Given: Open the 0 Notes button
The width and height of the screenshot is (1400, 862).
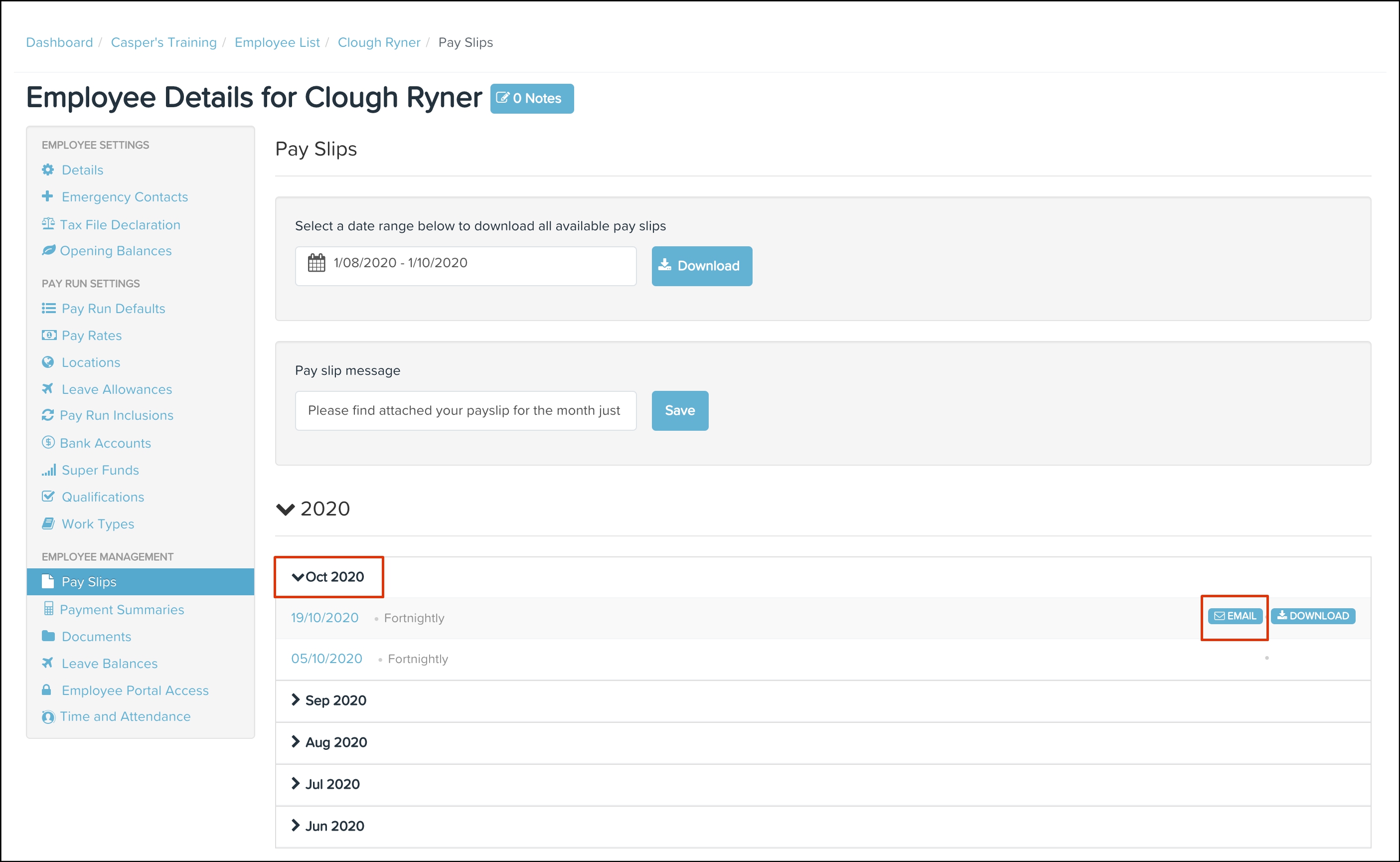Looking at the screenshot, I should coord(532,99).
